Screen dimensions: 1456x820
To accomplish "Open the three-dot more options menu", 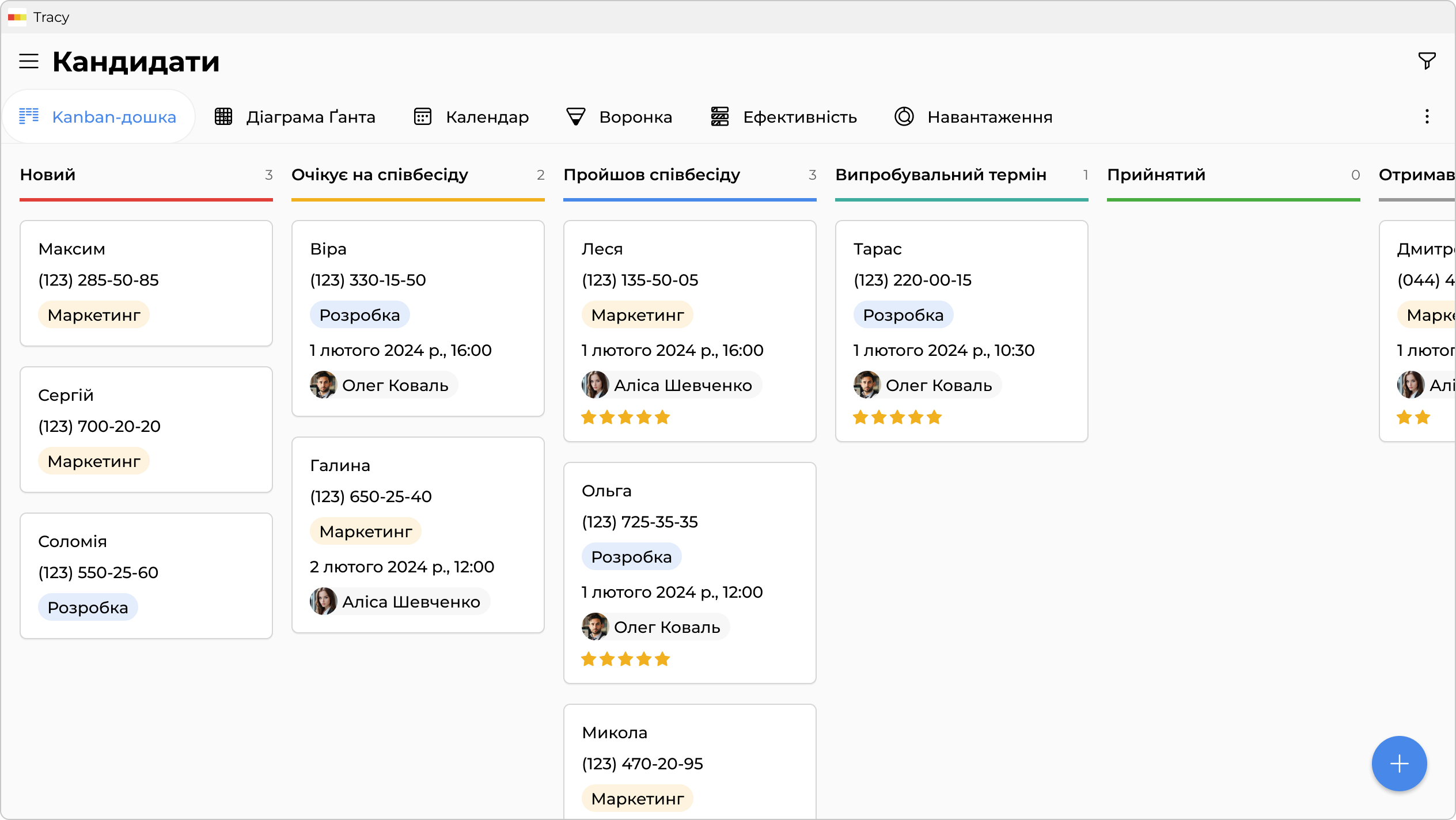I will [1427, 117].
